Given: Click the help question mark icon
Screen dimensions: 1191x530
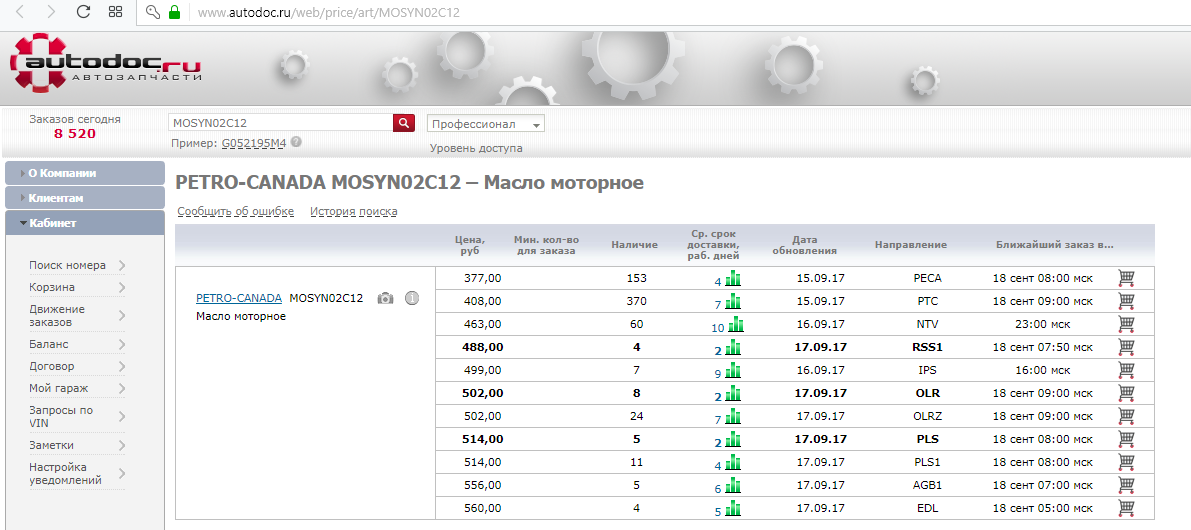Looking at the screenshot, I should coord(295,142).
